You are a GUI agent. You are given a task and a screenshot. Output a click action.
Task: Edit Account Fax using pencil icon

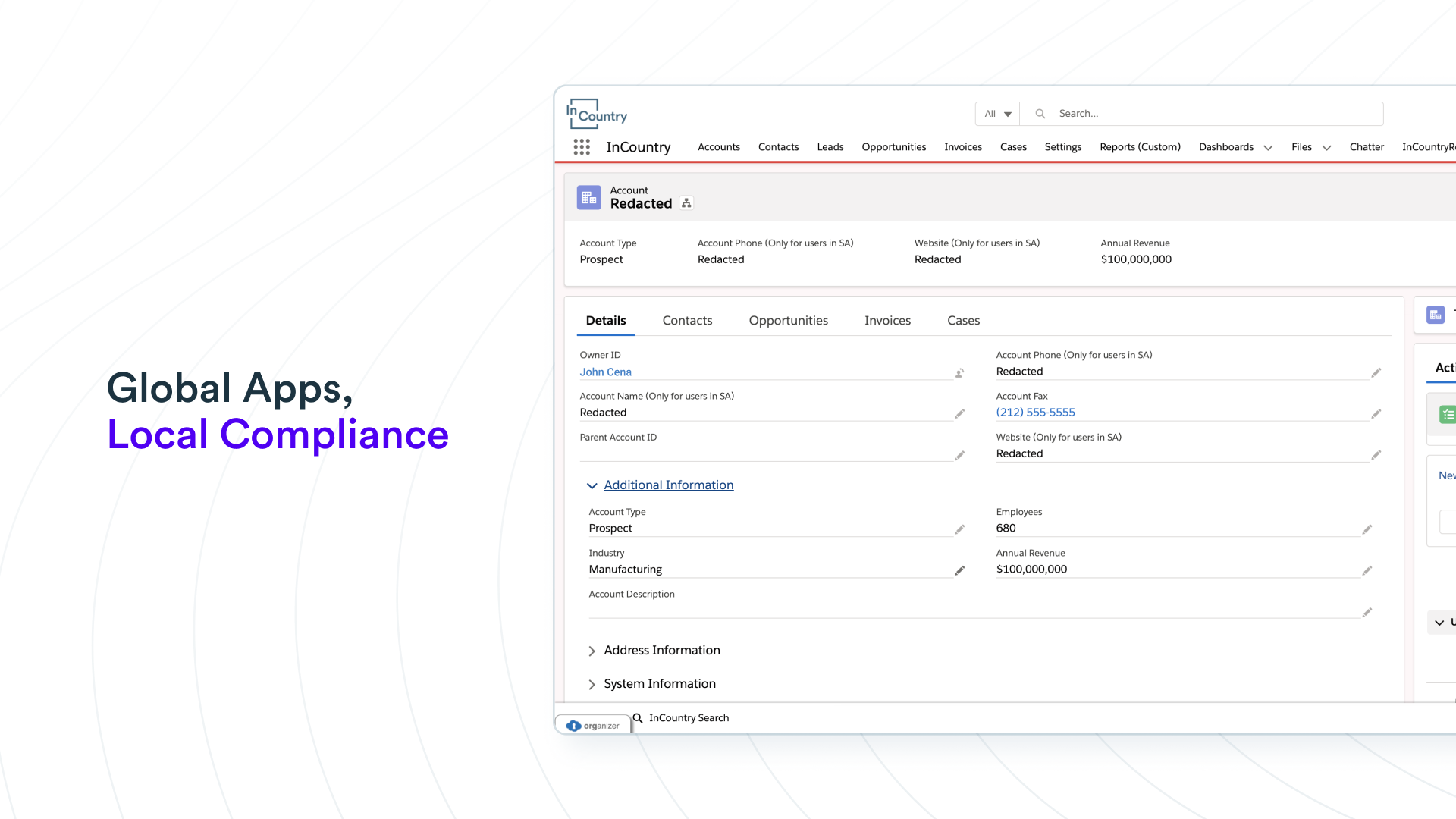(1376, 414)
